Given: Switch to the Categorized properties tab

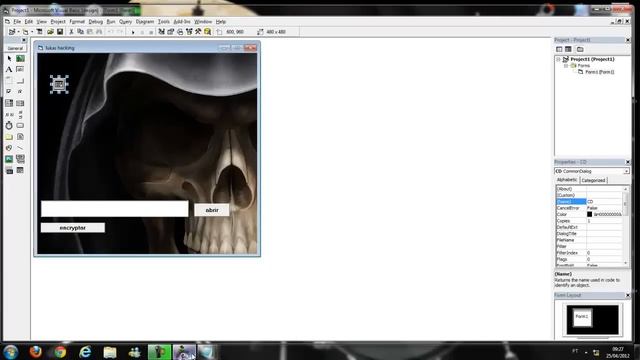Looking at the screenshot, I should [593, 180].
